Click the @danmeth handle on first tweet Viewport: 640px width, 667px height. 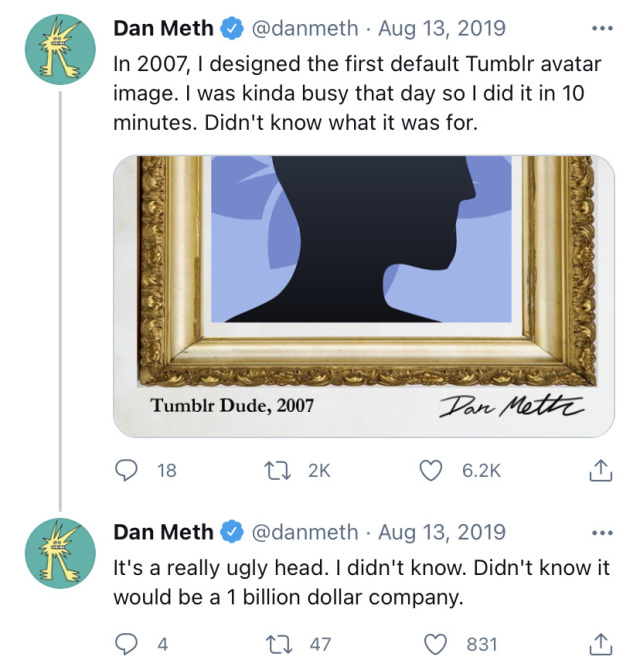[303, 29]
